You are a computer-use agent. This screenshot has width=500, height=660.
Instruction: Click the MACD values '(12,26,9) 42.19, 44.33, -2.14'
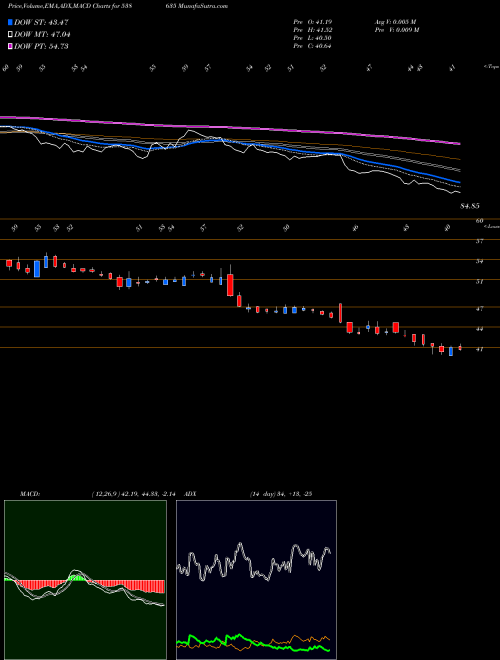pos(133,494)
